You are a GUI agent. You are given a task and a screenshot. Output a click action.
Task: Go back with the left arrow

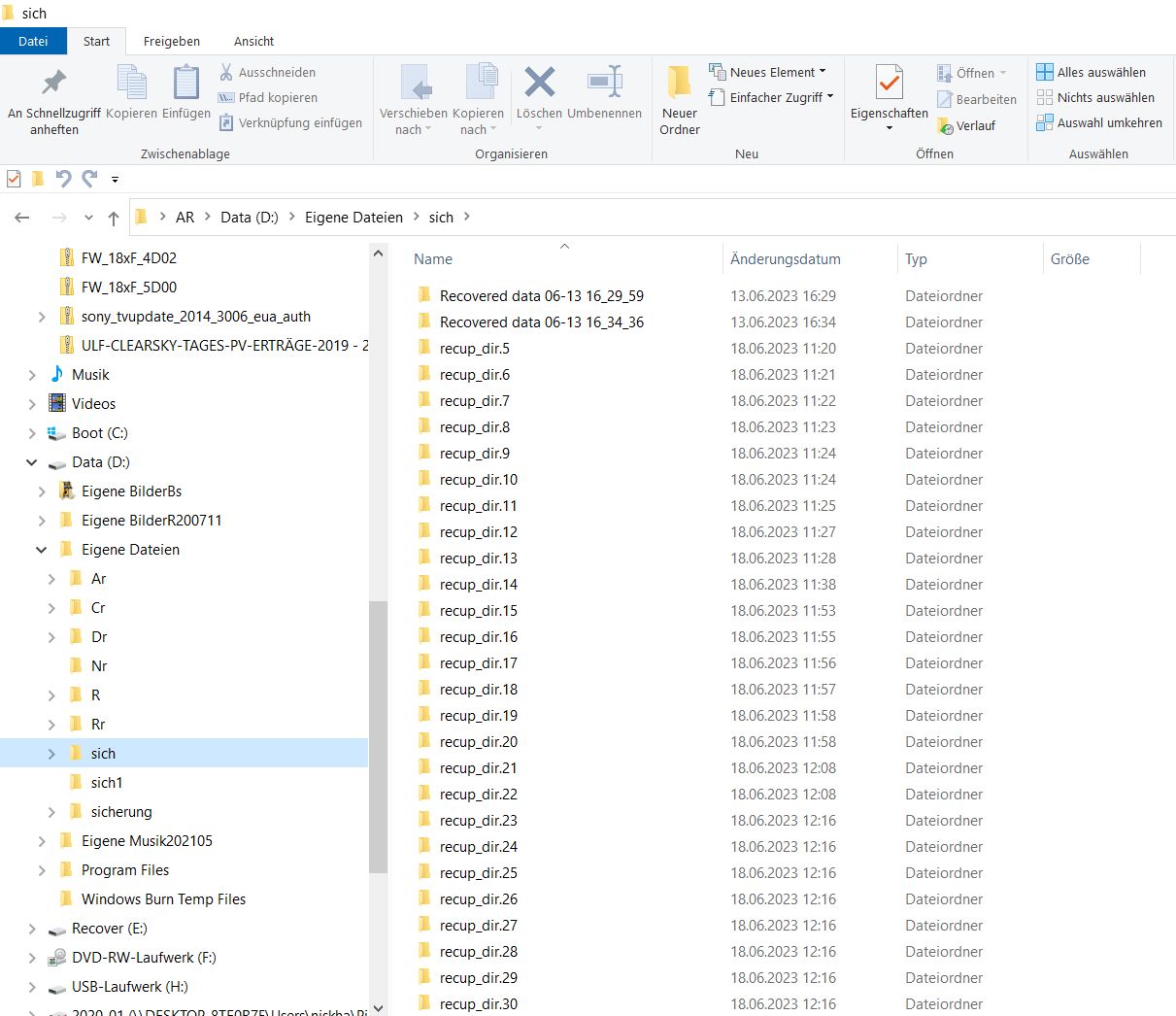pyautogui.click(x=22, y=218)
